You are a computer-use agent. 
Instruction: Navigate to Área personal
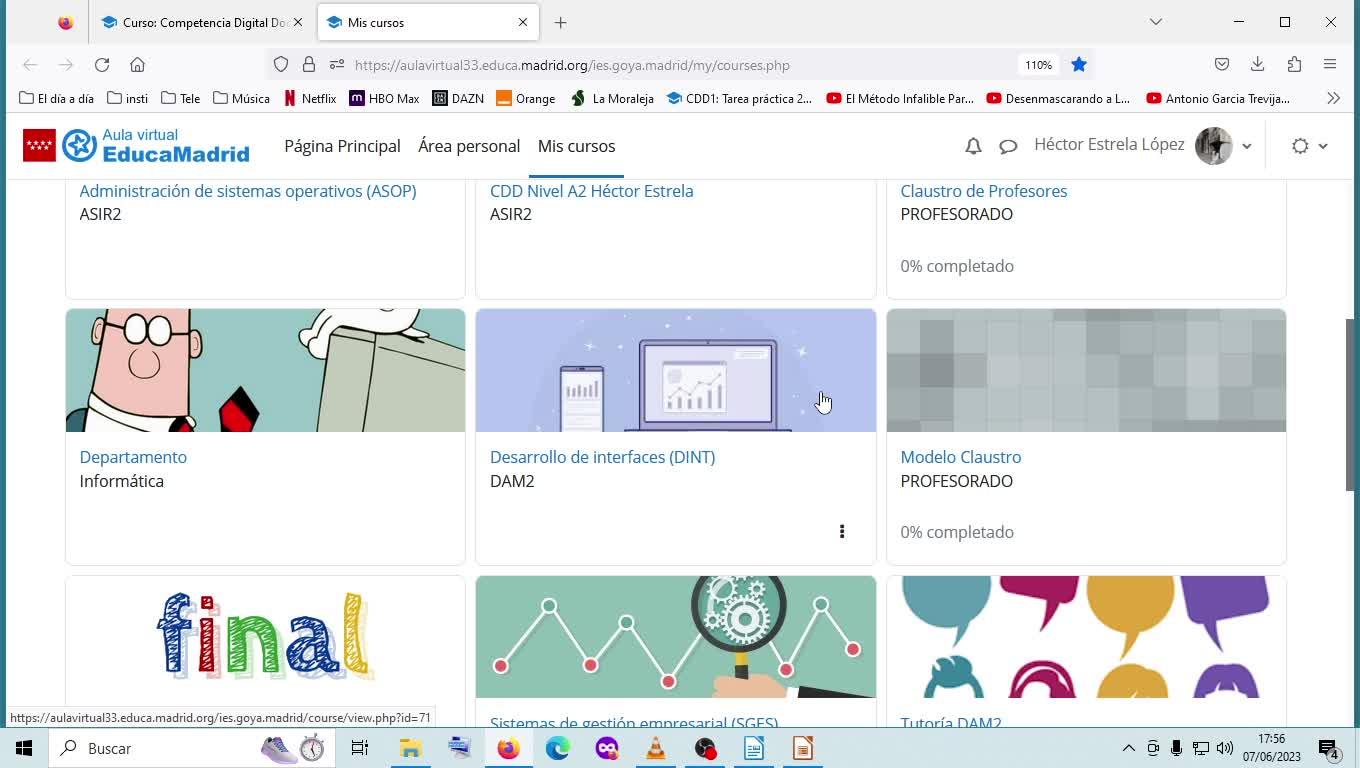coord(469,146)
